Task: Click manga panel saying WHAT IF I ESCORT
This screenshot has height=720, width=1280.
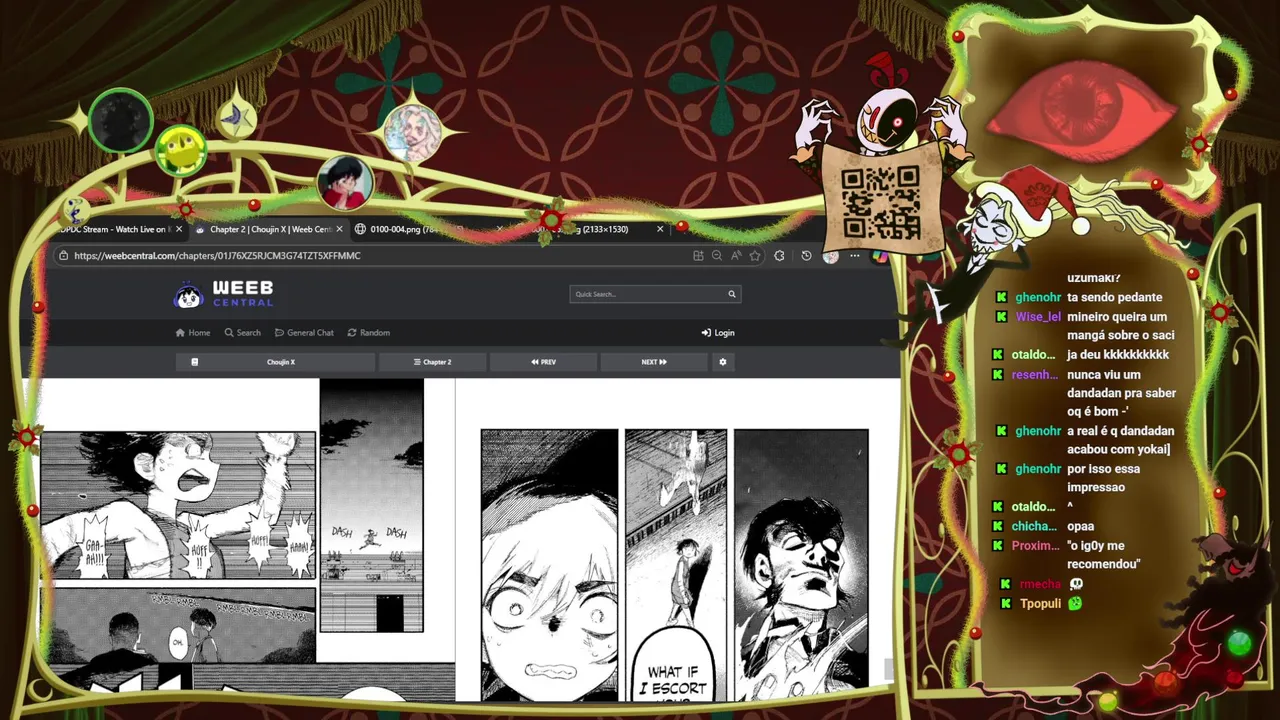Action: (676, 565)
